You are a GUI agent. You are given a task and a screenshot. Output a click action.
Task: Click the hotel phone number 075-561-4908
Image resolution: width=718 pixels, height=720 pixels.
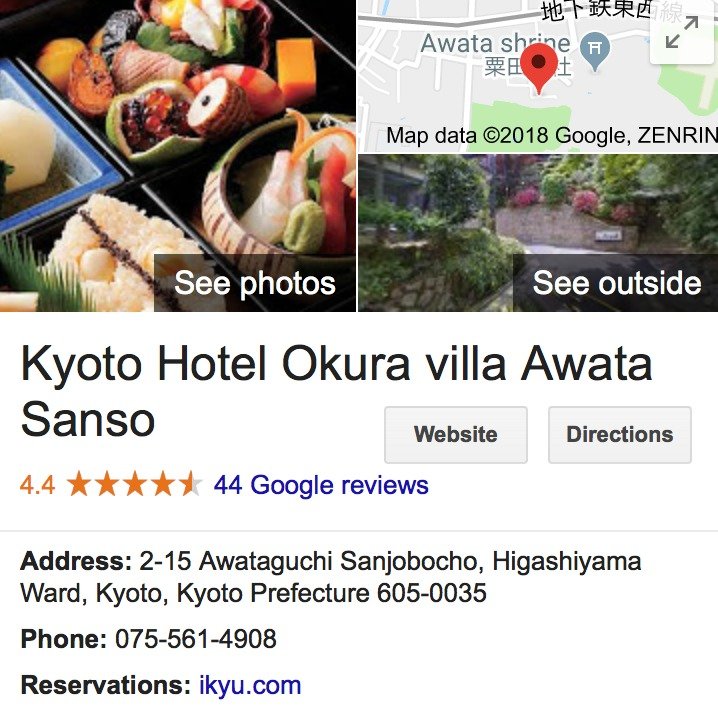196,639
